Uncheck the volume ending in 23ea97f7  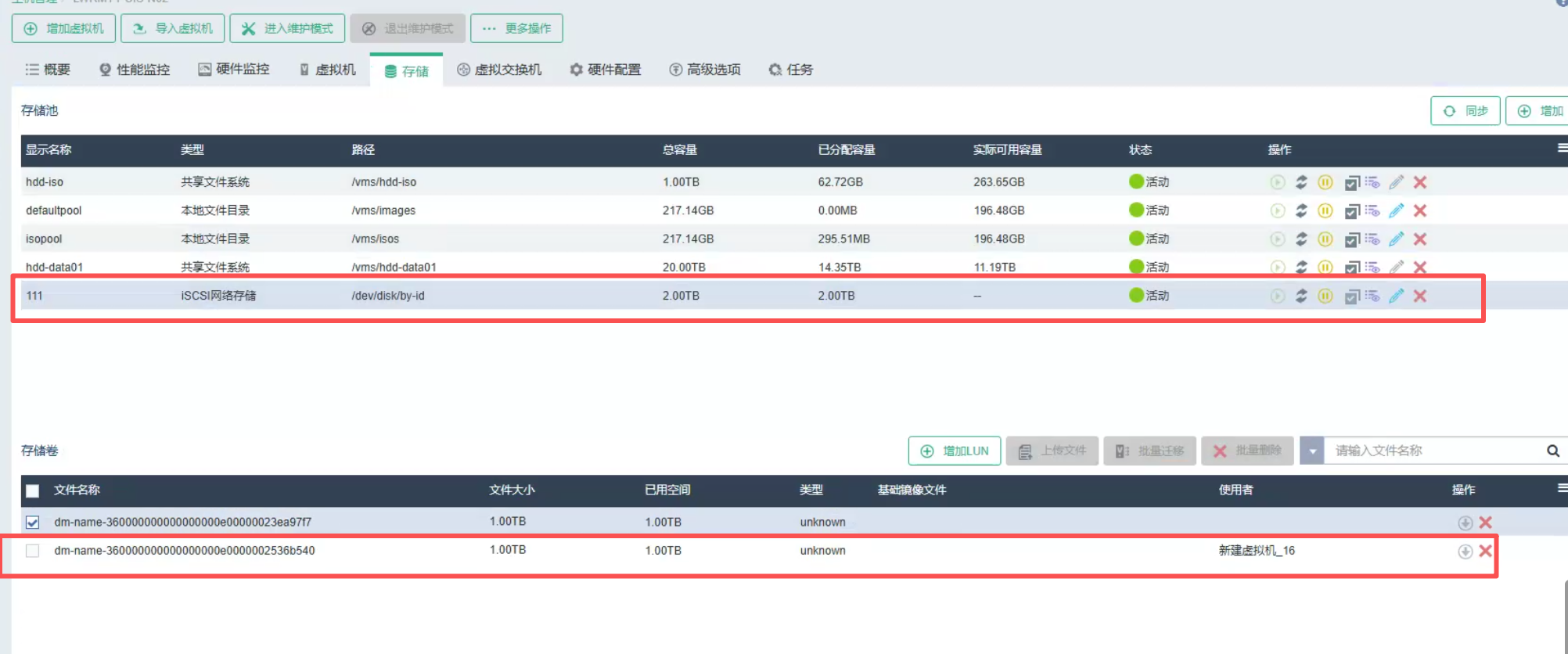pos(32,523)
